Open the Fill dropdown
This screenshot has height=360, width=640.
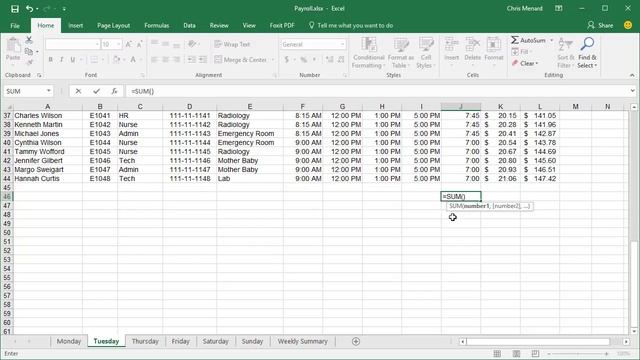522,52
